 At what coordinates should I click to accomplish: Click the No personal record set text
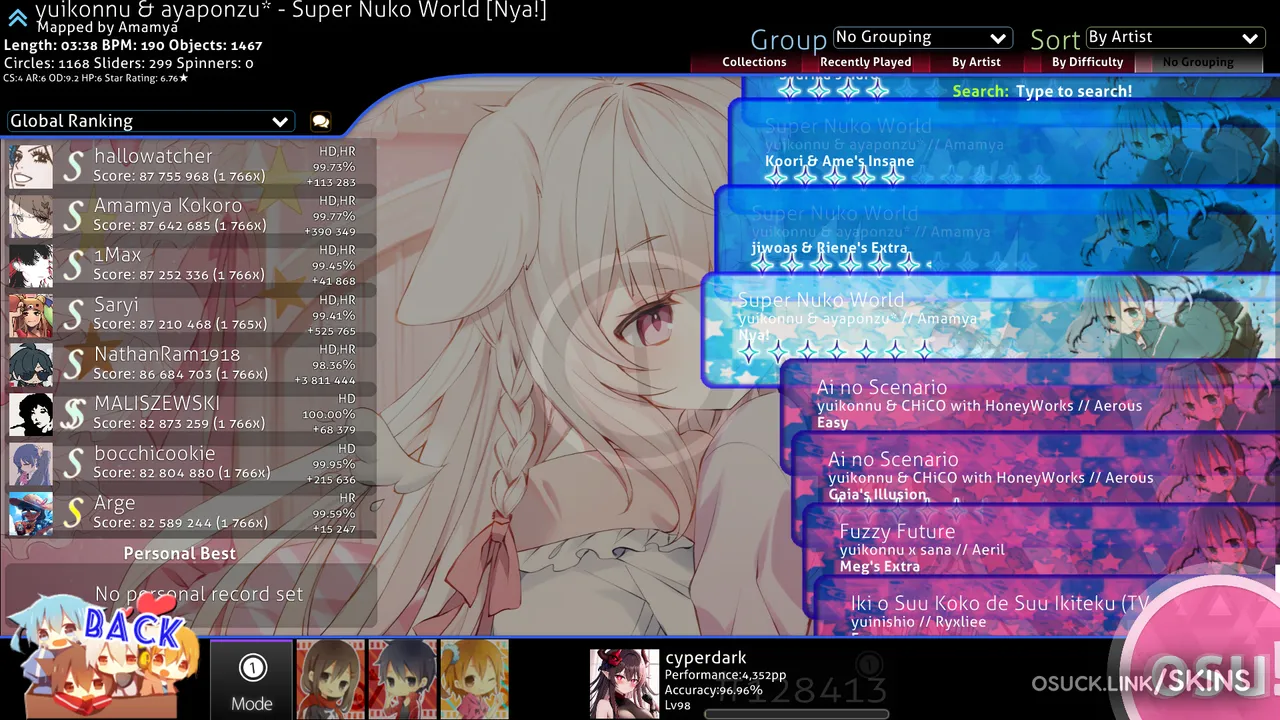(x=199, y=594)
